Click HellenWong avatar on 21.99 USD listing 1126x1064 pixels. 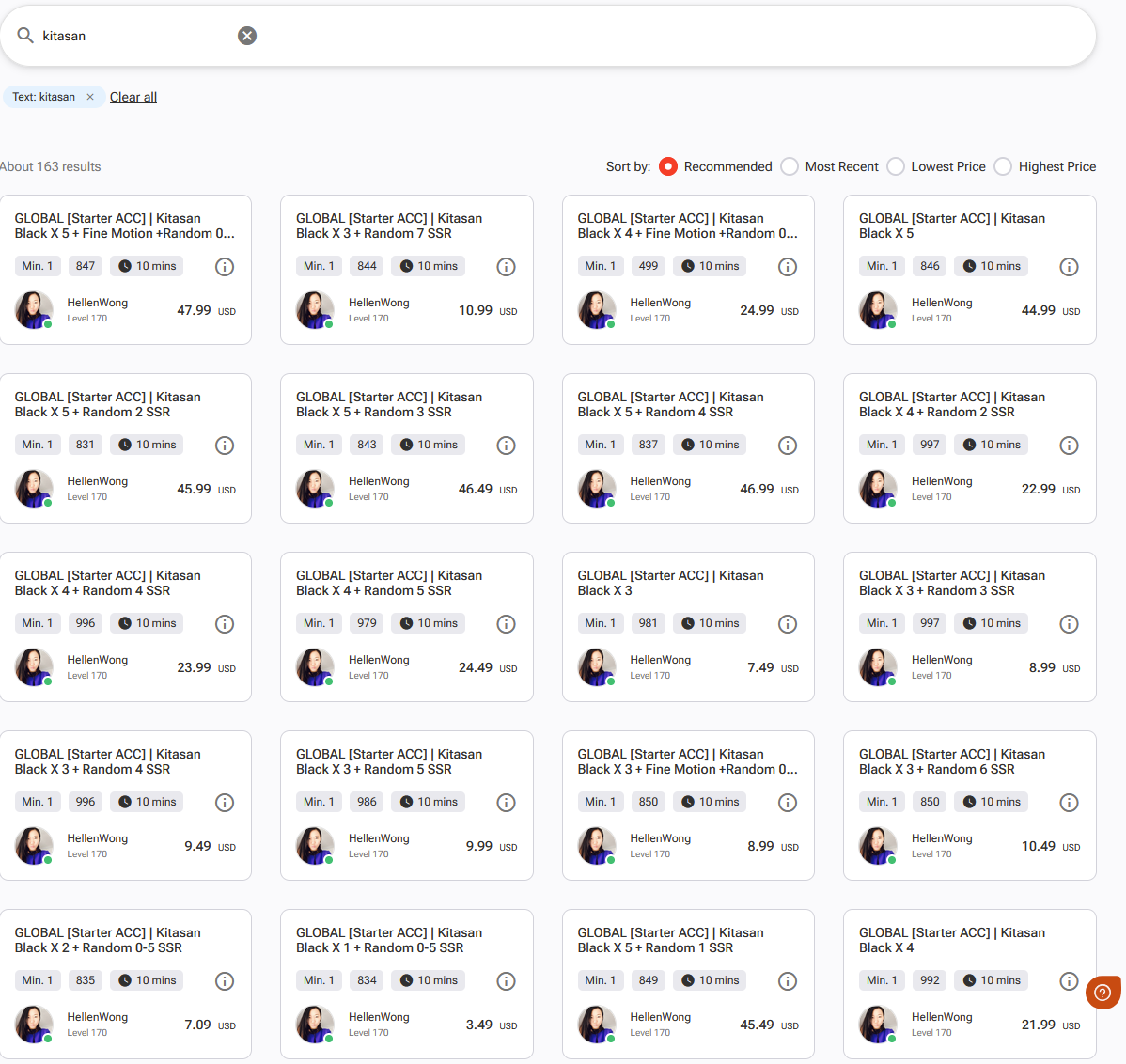pos(878,1025)
